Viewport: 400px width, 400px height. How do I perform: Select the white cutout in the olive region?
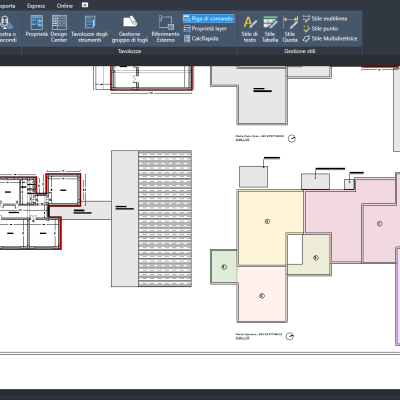click(295, 249)
